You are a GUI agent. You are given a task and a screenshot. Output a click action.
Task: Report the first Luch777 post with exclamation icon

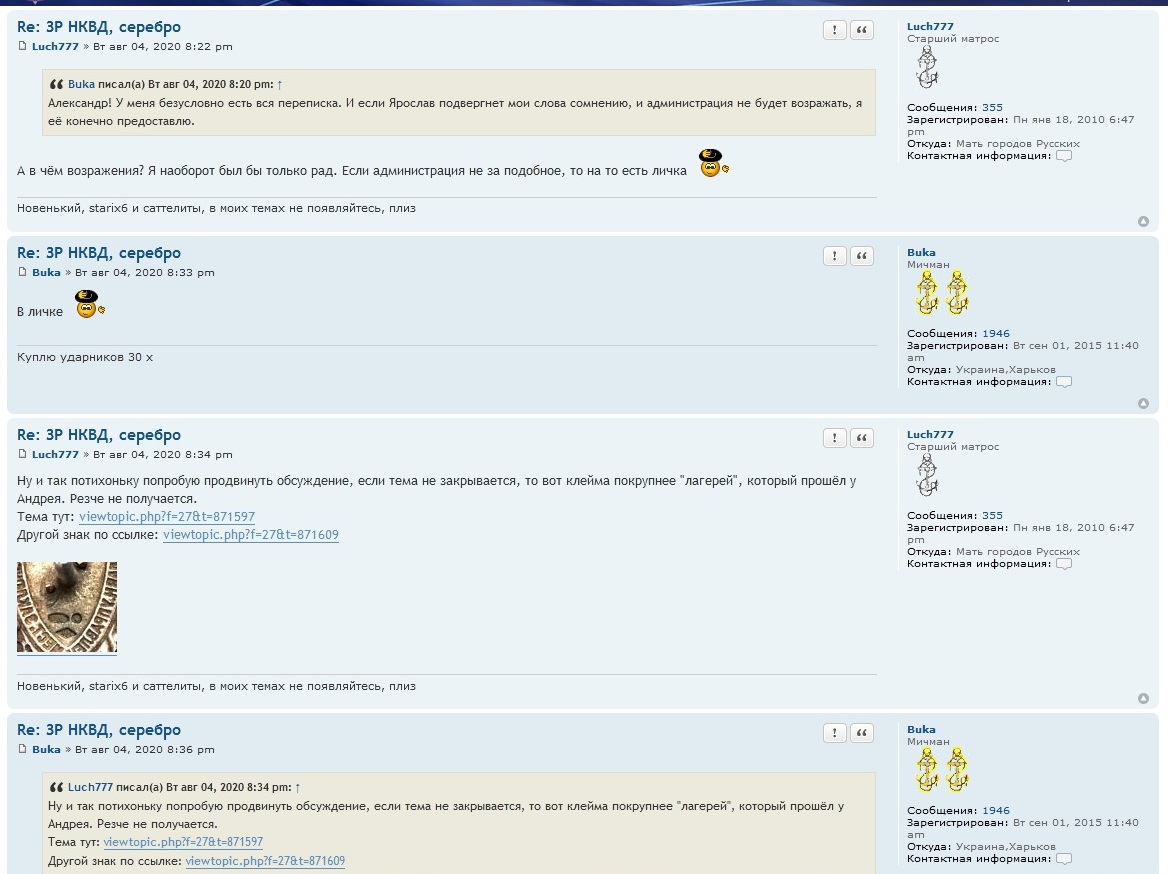(x=834, y=30)
